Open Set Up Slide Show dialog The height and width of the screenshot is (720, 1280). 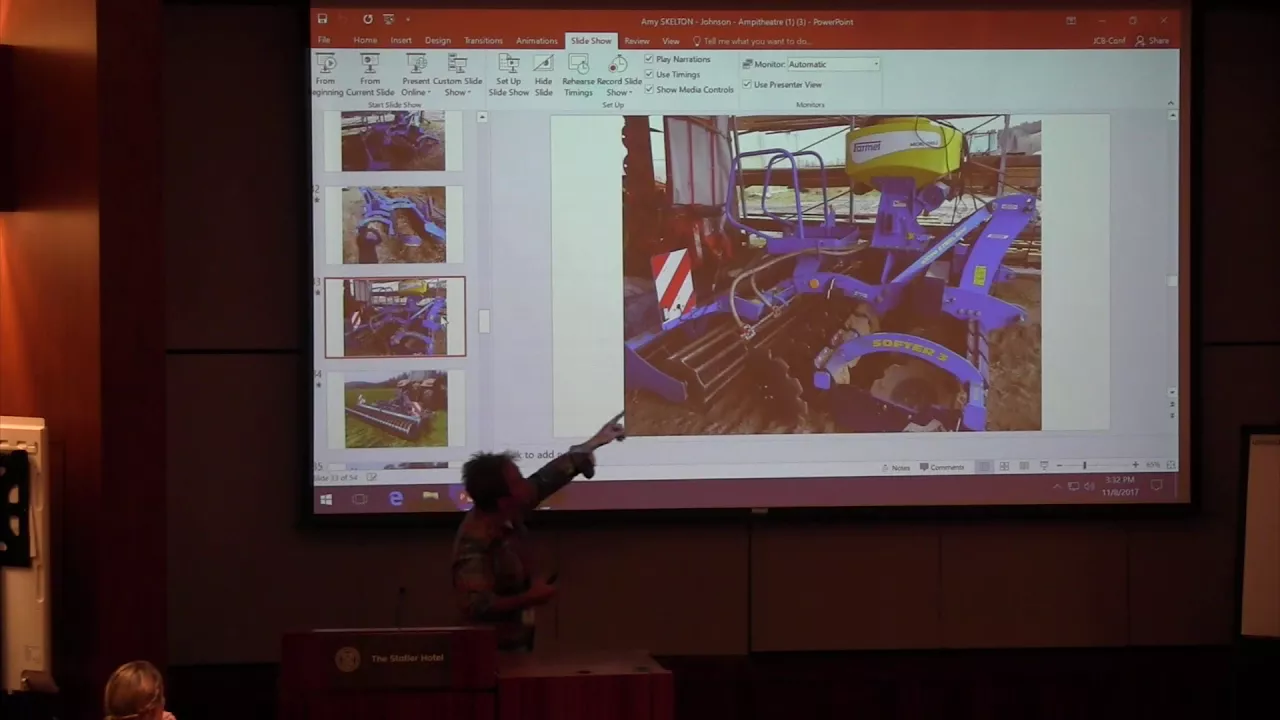click(509, 76)
